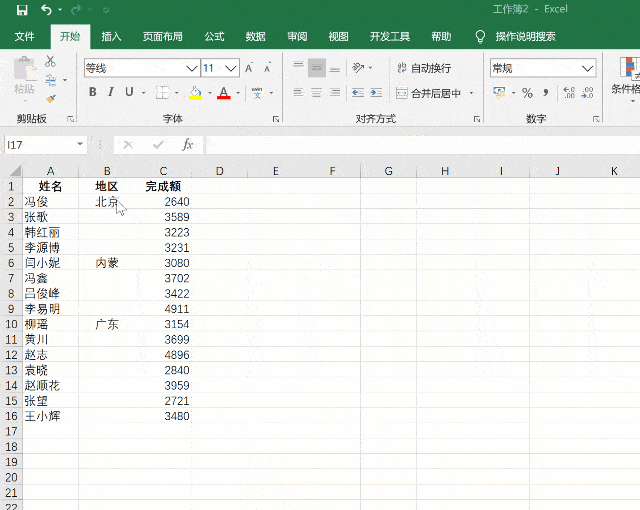The width and height of the screenshot is (640, 510).
Task: Toggle 自动换行 wrap text
Action: pyautogui.click(x=423, y=69)
